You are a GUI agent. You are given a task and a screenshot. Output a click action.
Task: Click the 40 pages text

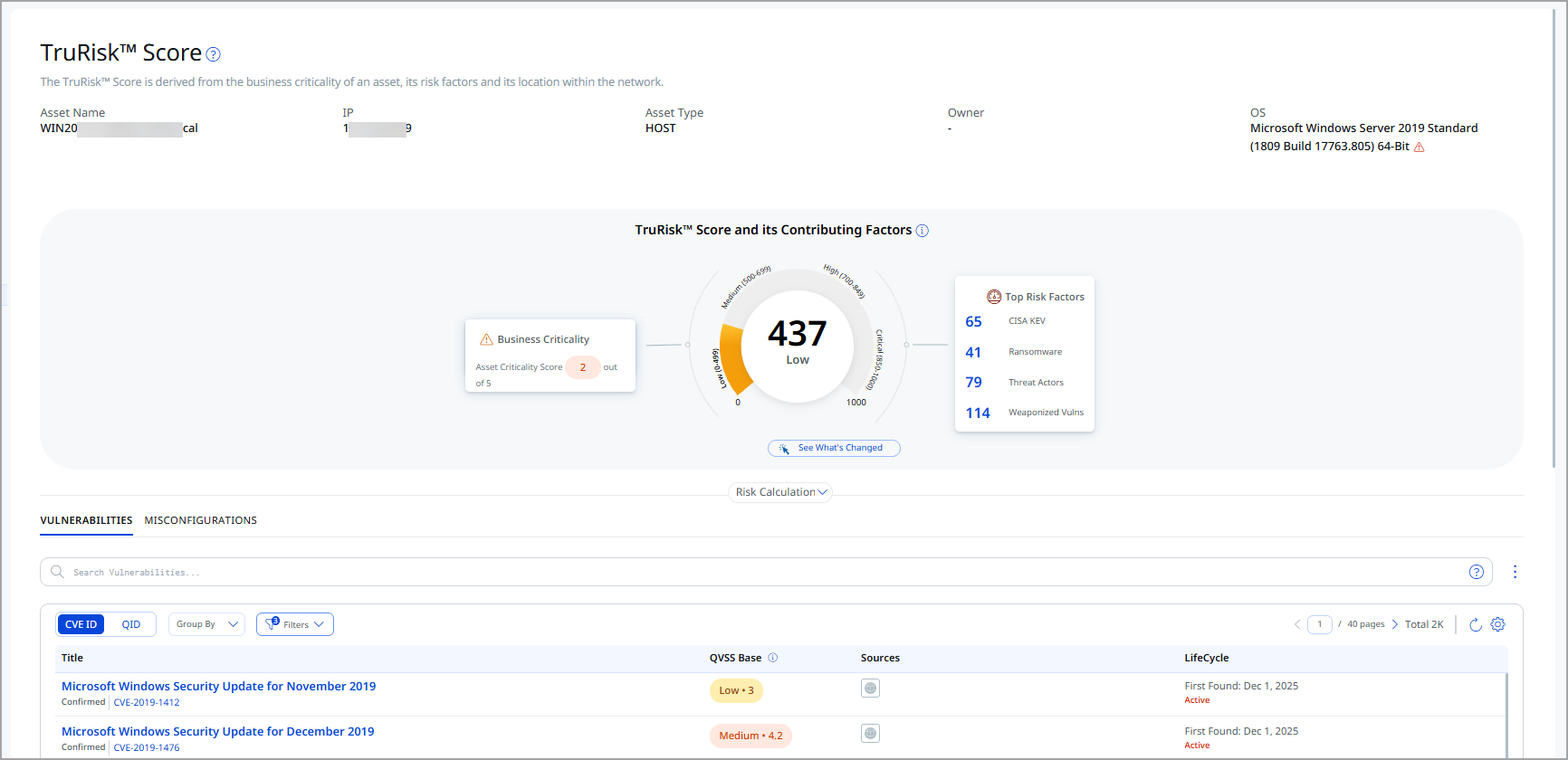(1365, 624)
